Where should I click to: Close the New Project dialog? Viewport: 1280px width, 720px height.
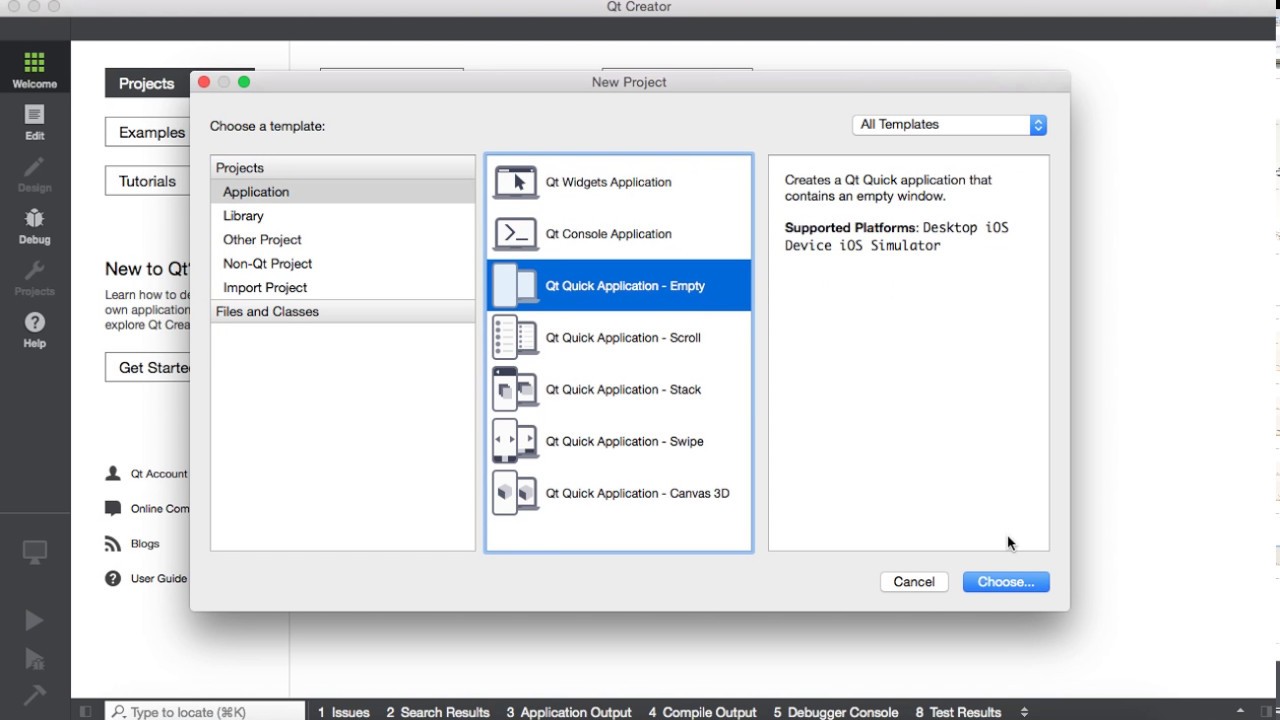coord(204,82)
